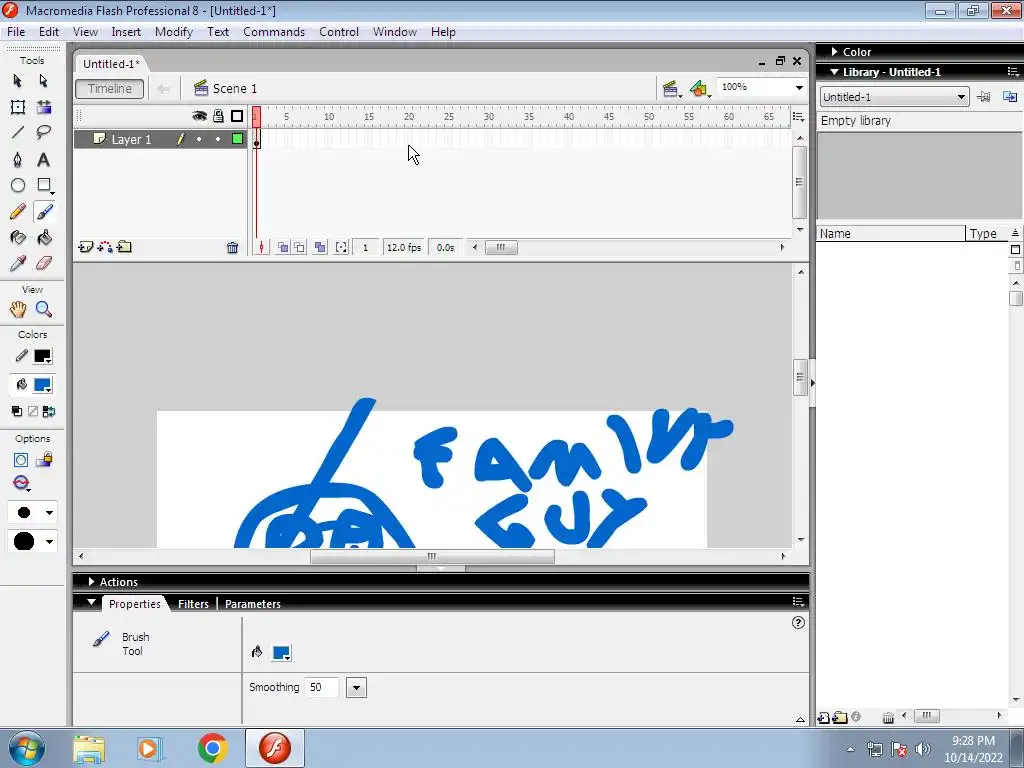Screen dimensions: 1024x768
Task: Open brush shape dropdown
Action: [x=32, y=541]
